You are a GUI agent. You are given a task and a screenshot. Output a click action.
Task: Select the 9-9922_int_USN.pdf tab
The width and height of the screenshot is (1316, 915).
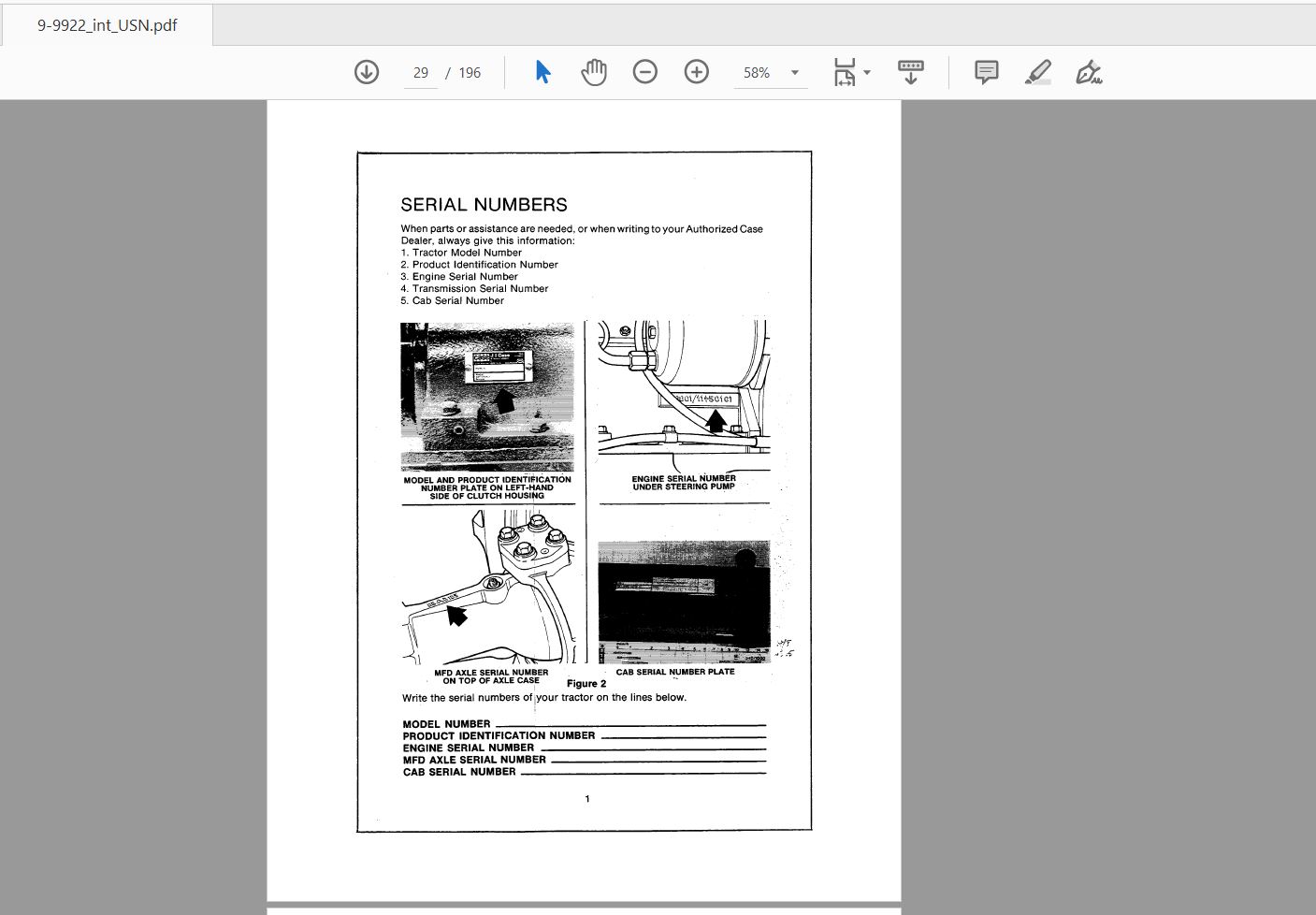point(105,25)
